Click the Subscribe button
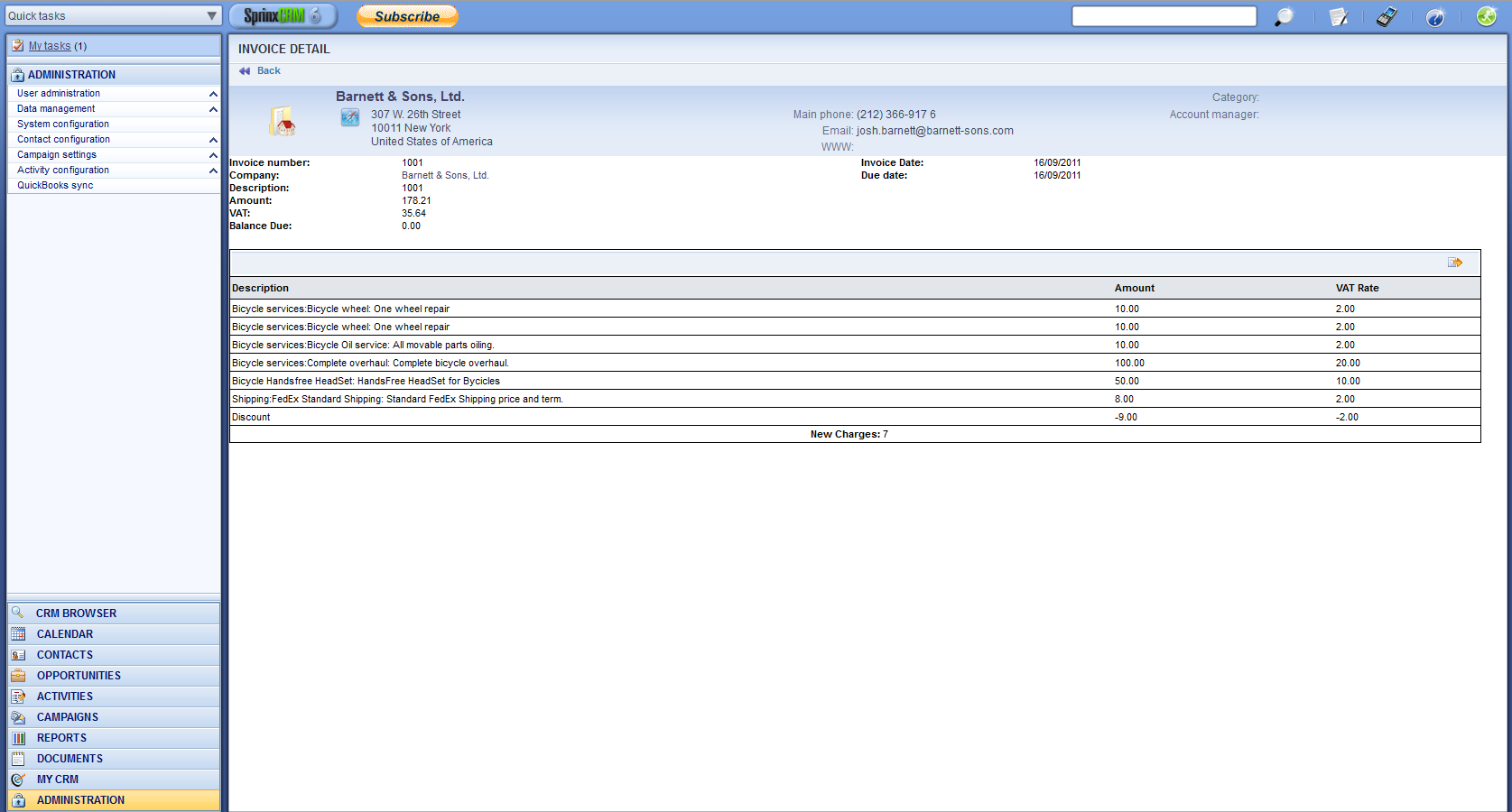Image resolution: width=1512 pixels, height=812 pixels. (407, 16)
